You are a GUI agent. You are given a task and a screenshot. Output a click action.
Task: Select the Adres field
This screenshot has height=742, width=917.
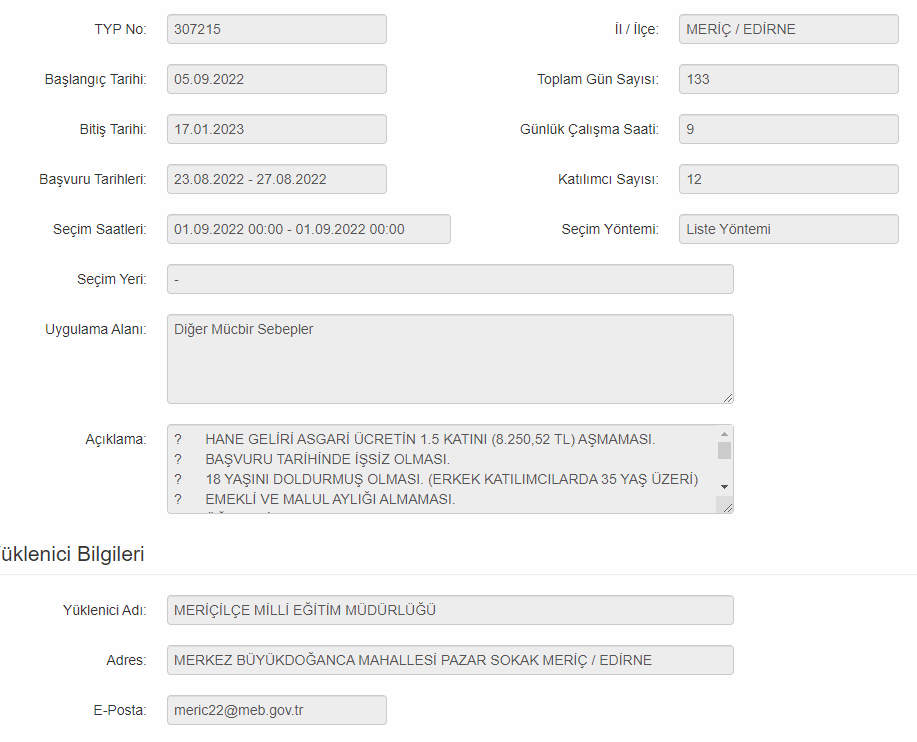[450, 660]
